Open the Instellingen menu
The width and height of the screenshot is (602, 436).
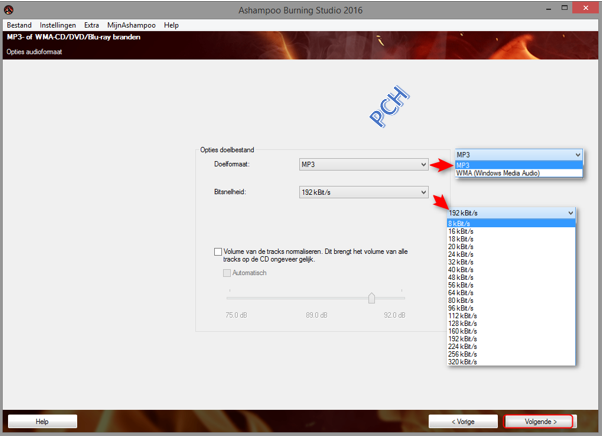[x=58, y=25]
